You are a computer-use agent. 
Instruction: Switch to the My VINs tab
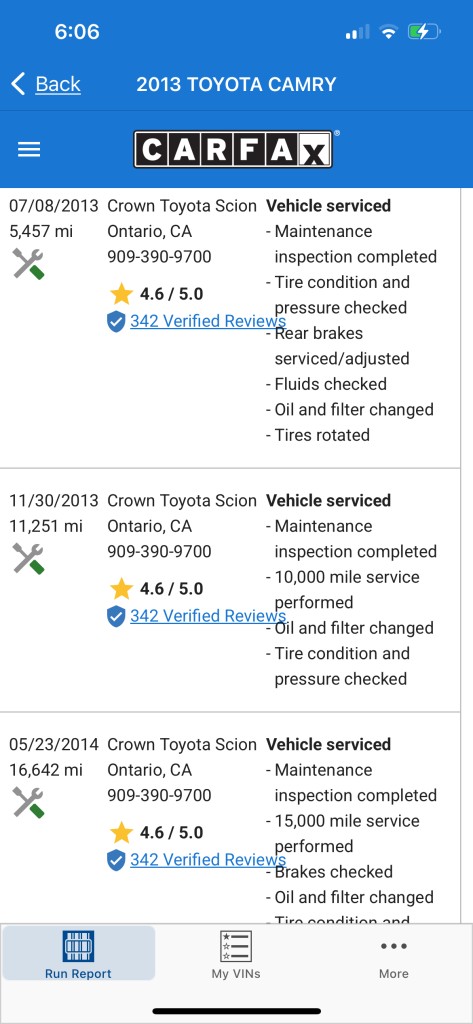[x=236, y=954]
